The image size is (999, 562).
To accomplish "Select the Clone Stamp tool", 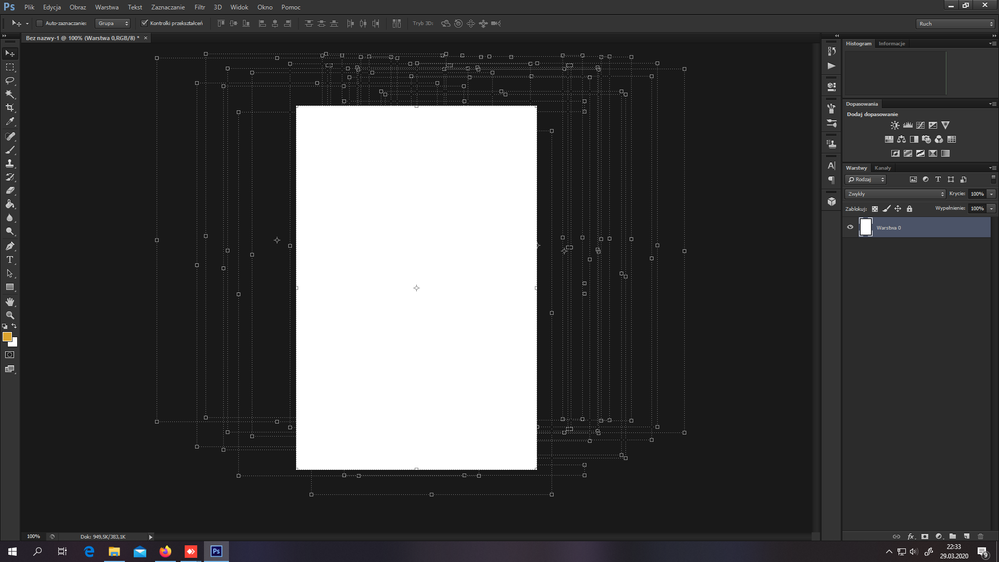I will [10, 164].
